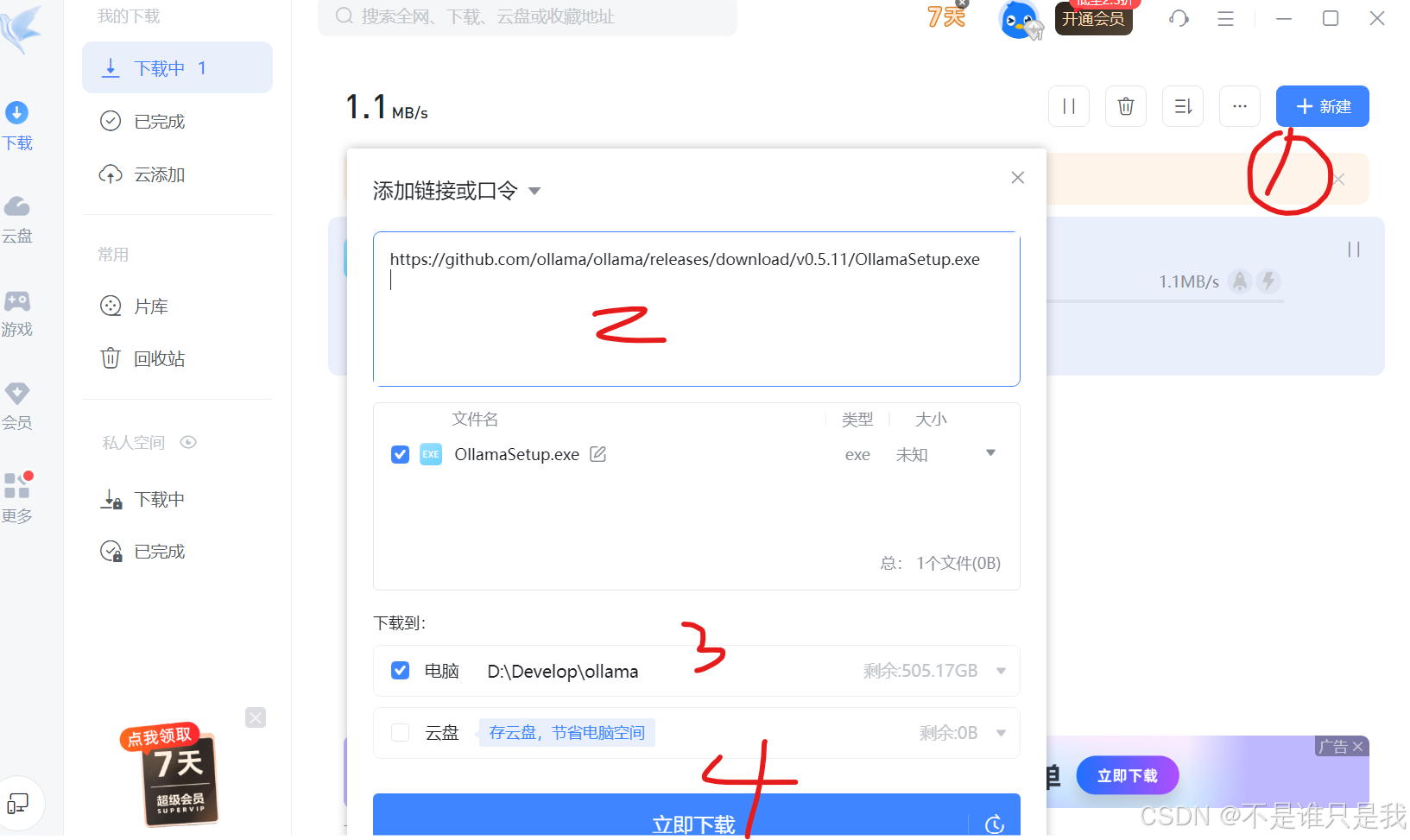Screen dimensions: 1410x840
Task: Check the 云盘 cloud destination checkbox
Action: coord(400,732)
